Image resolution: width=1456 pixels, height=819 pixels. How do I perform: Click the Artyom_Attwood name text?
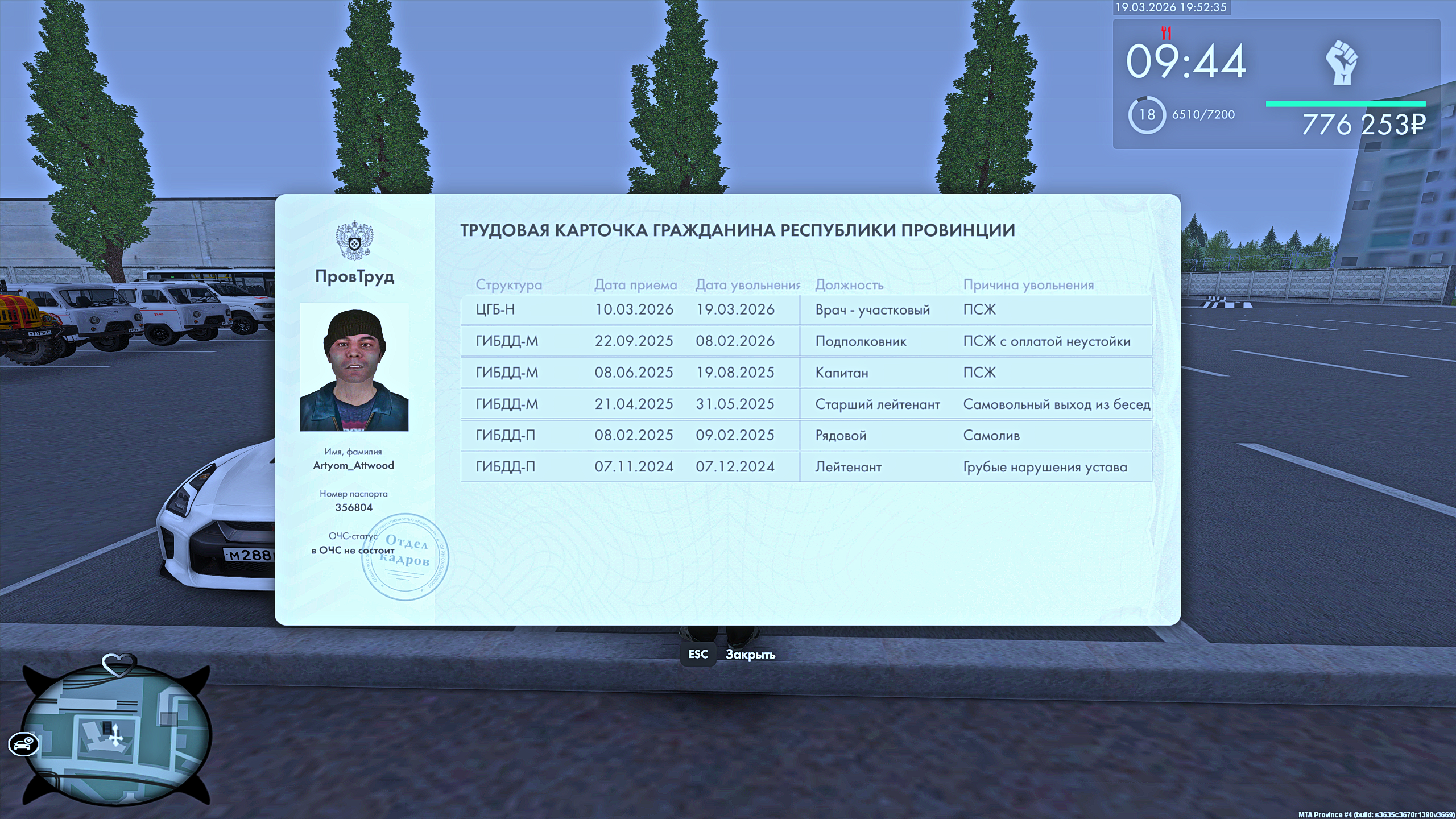pos(353,465)
